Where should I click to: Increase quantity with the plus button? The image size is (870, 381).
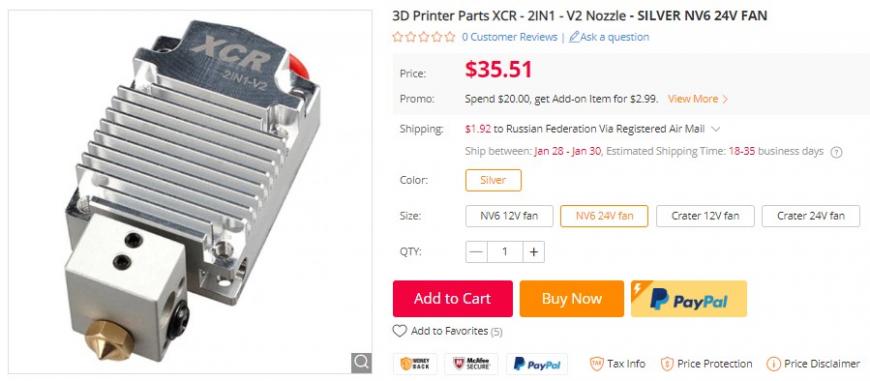[533, 252]
